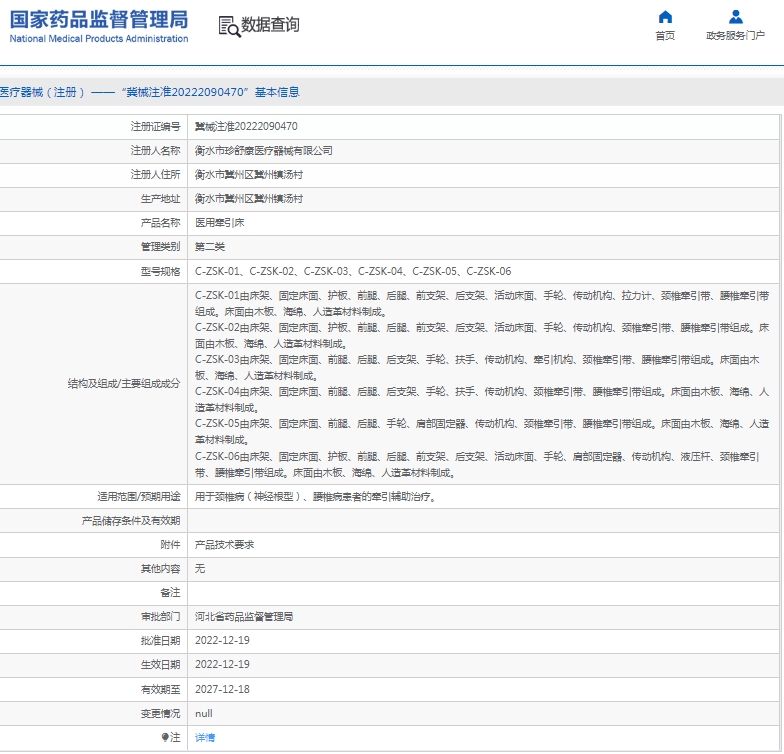
Task: Click the 政务服务门户 label
Action: 736,36
